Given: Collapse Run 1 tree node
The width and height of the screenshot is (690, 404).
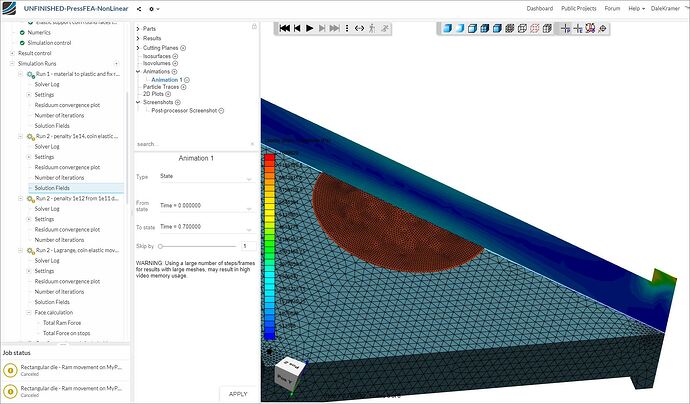Looking at the screenshot, I should 21,74.
